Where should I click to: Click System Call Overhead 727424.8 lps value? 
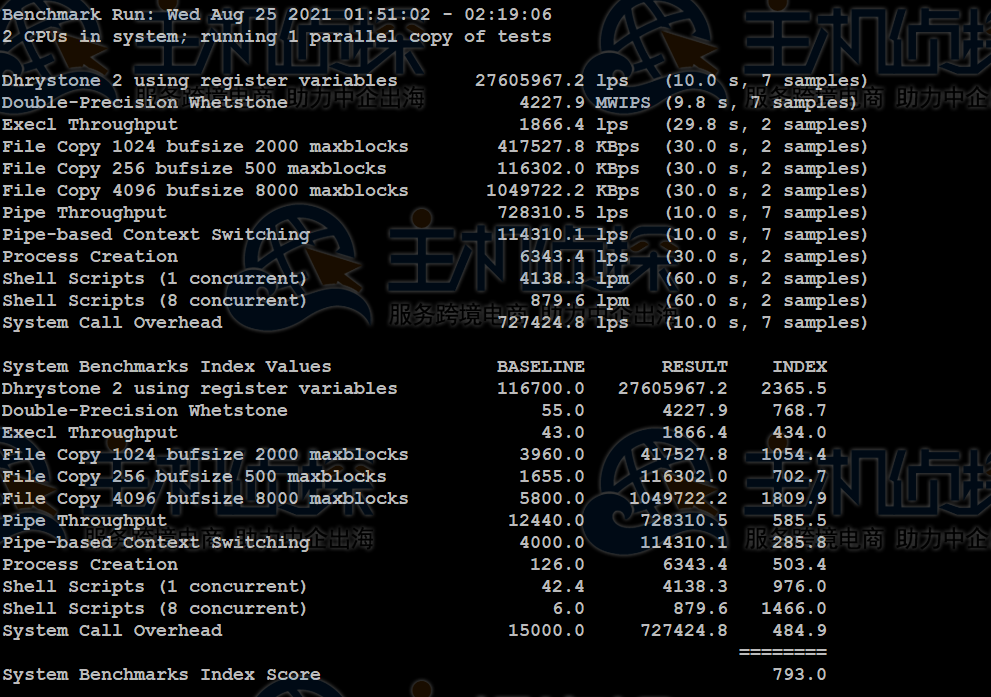click(562, 323)
